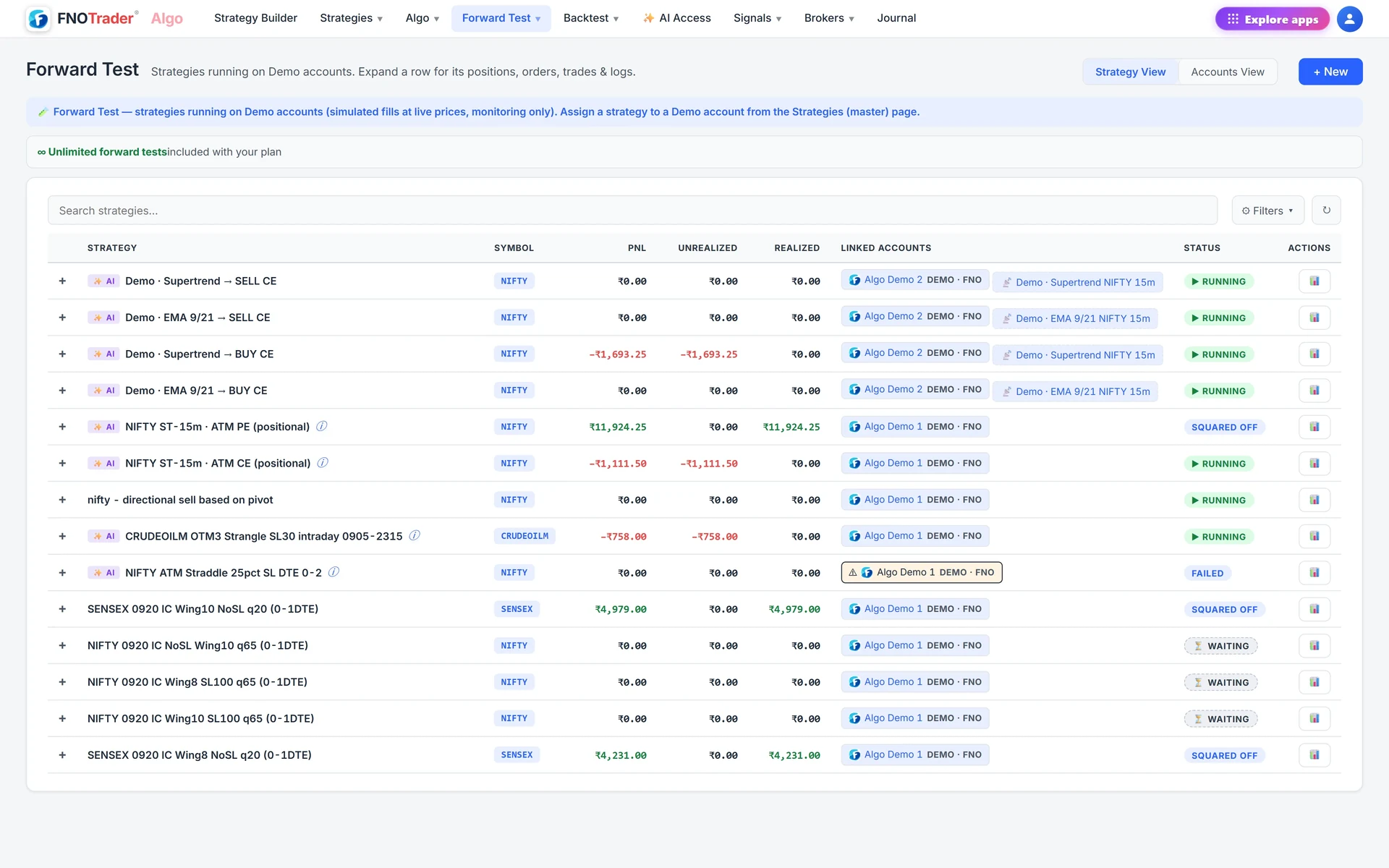Click the Search strategies field
This screenshot has width=1389, height=868.
(632, 210)
